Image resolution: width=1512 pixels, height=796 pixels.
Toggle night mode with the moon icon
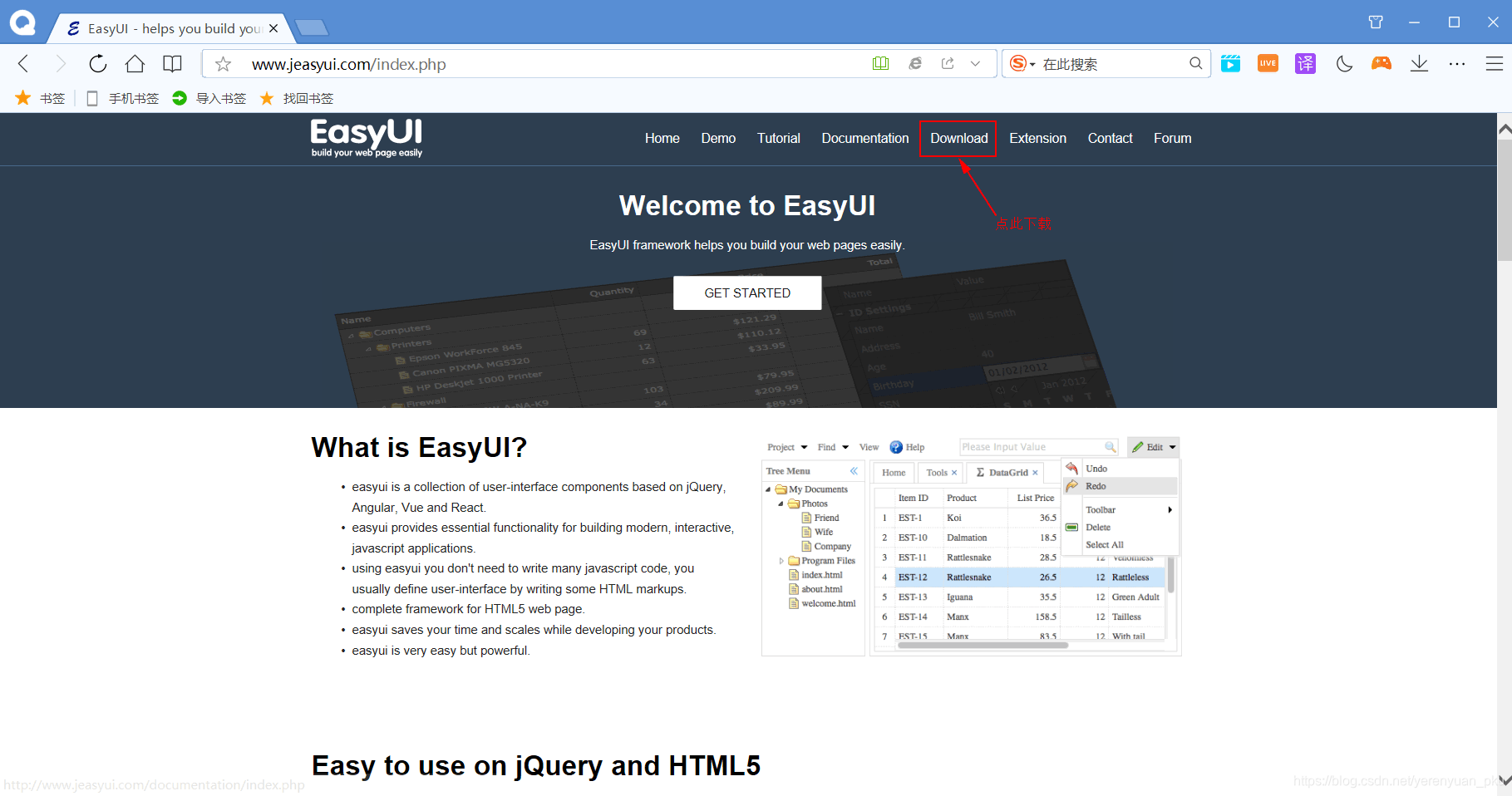click(1344, 63)
